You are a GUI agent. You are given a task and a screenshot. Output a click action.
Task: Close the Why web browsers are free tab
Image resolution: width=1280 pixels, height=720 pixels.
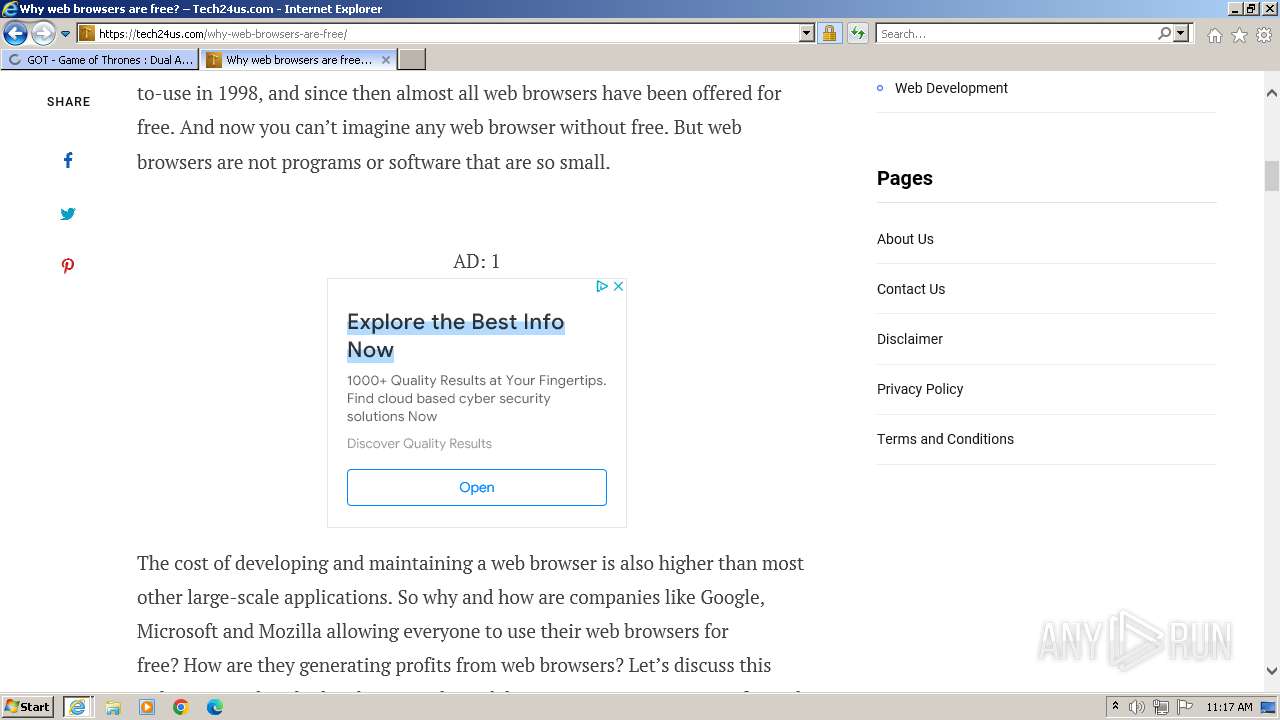pos(386,60)
